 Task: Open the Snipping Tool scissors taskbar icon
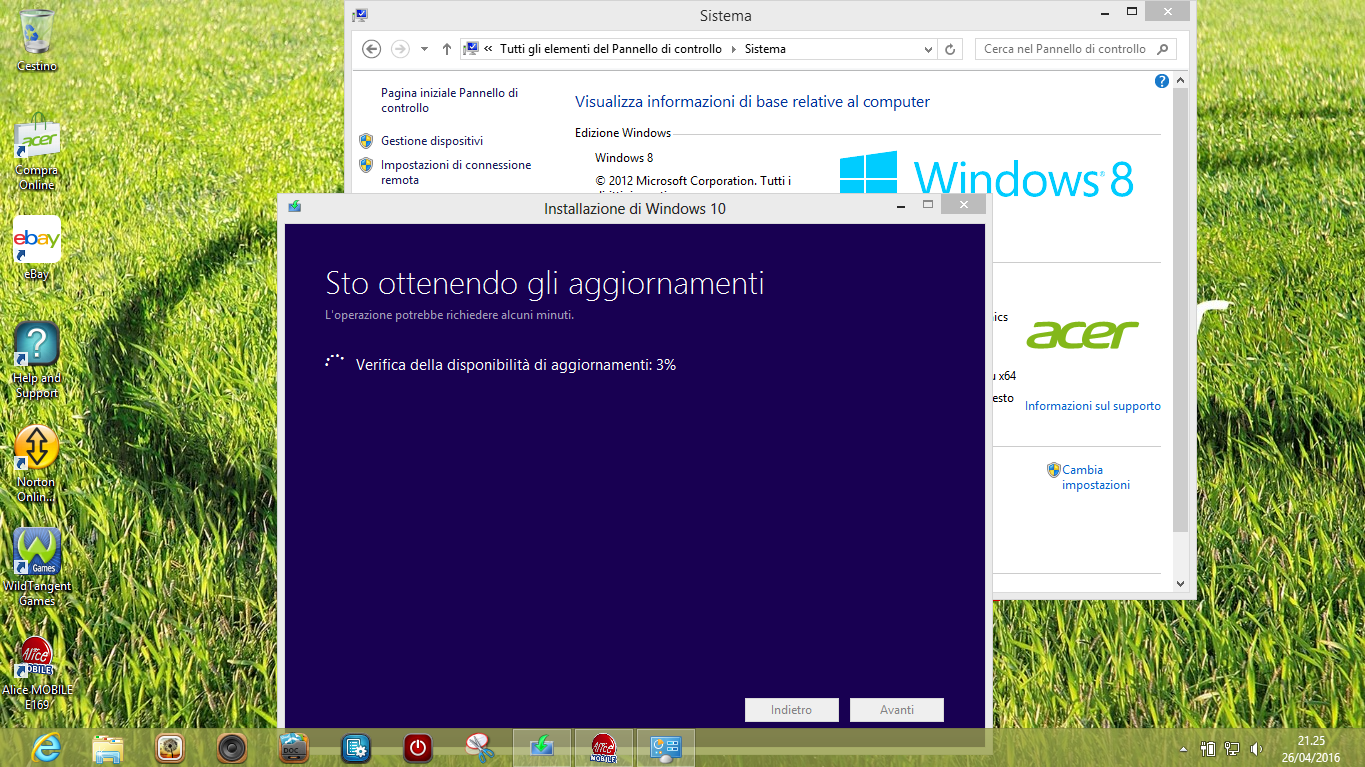pyautogui.click(x=480, y=747)
